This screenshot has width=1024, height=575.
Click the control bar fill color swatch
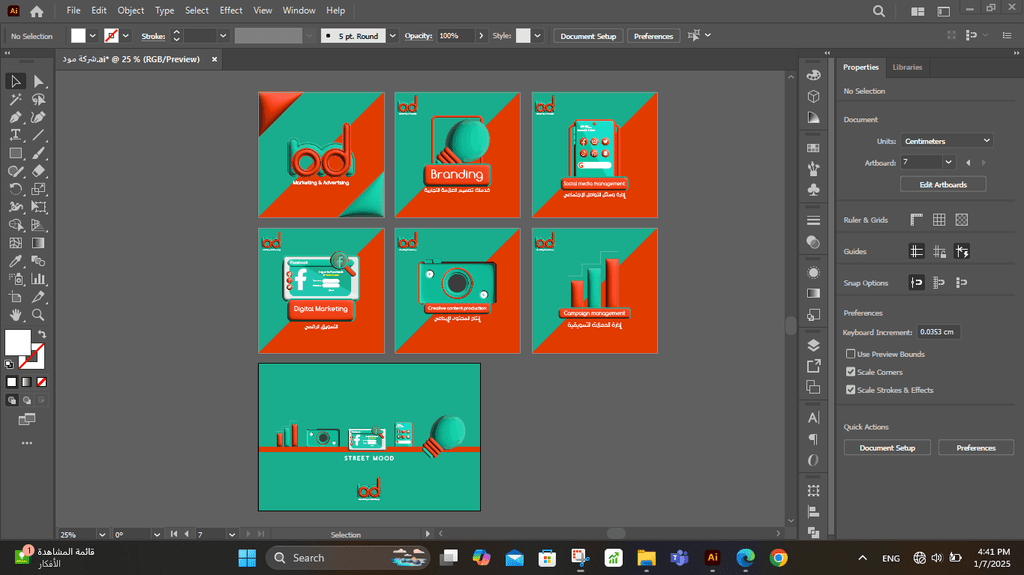[78, 36]
